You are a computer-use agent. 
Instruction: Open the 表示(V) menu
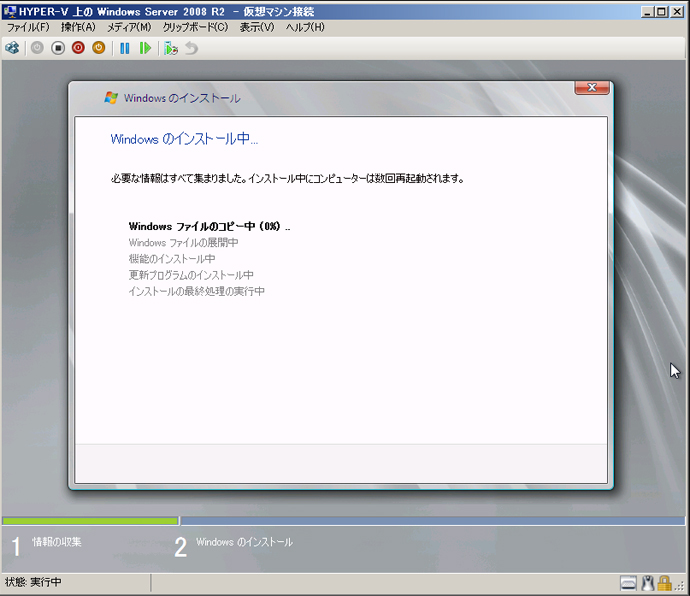coord(257,27)
